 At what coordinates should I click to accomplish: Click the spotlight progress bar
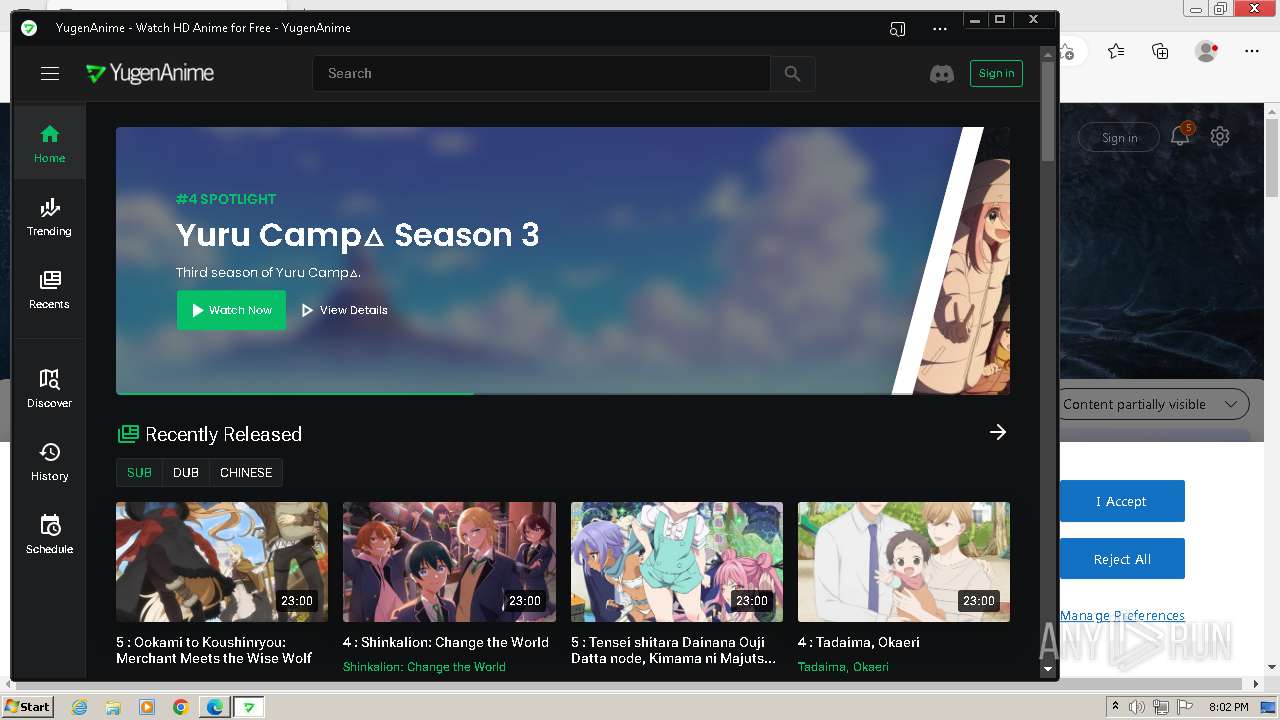pos(563,393)
